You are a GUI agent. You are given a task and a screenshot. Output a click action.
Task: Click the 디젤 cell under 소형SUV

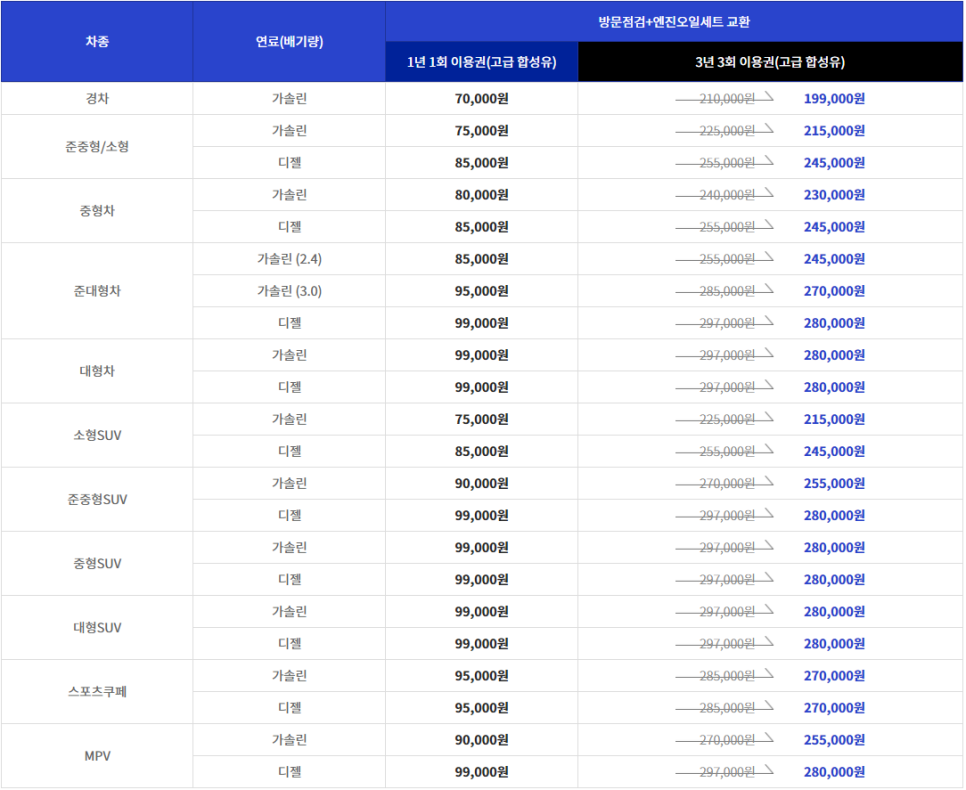(x=289, y=451)
